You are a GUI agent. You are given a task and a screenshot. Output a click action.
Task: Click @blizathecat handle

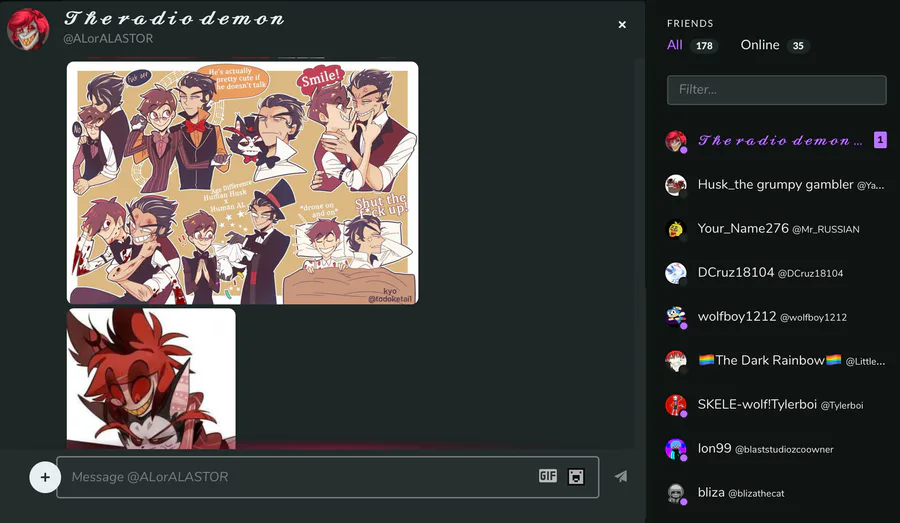pos(756,494)
